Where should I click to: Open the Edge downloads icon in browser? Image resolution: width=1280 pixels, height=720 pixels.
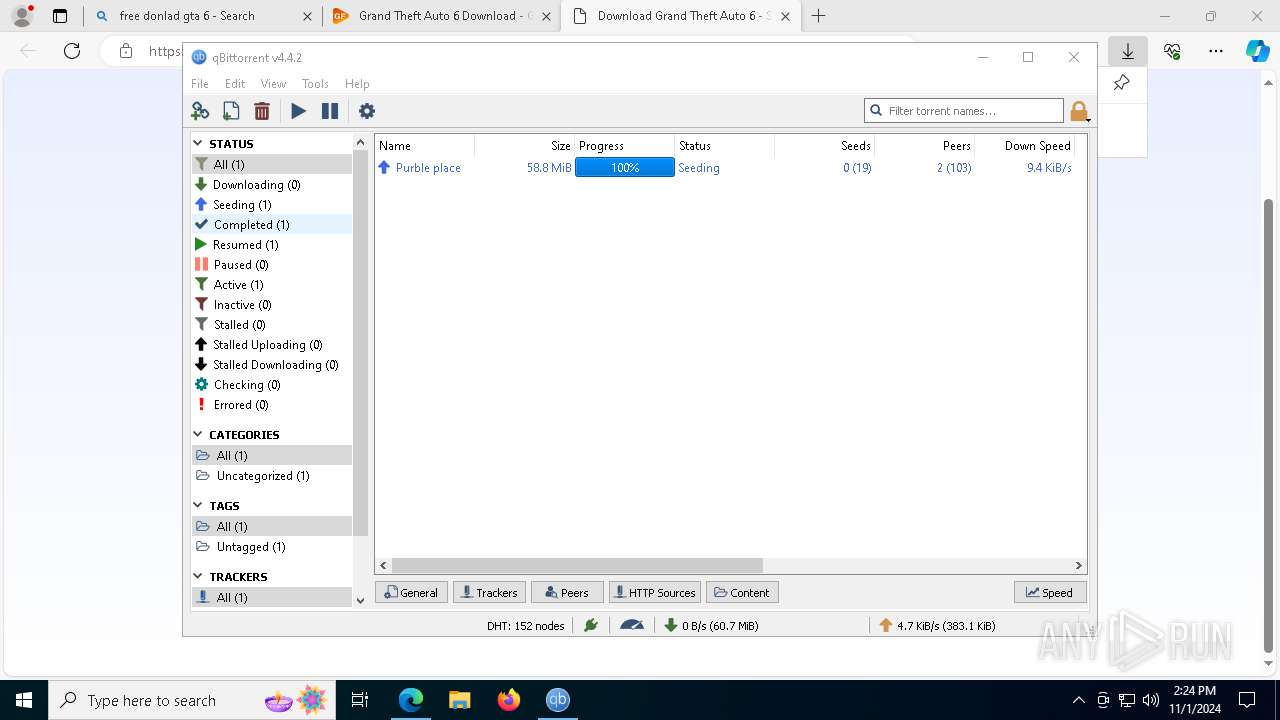(1128, 51)
